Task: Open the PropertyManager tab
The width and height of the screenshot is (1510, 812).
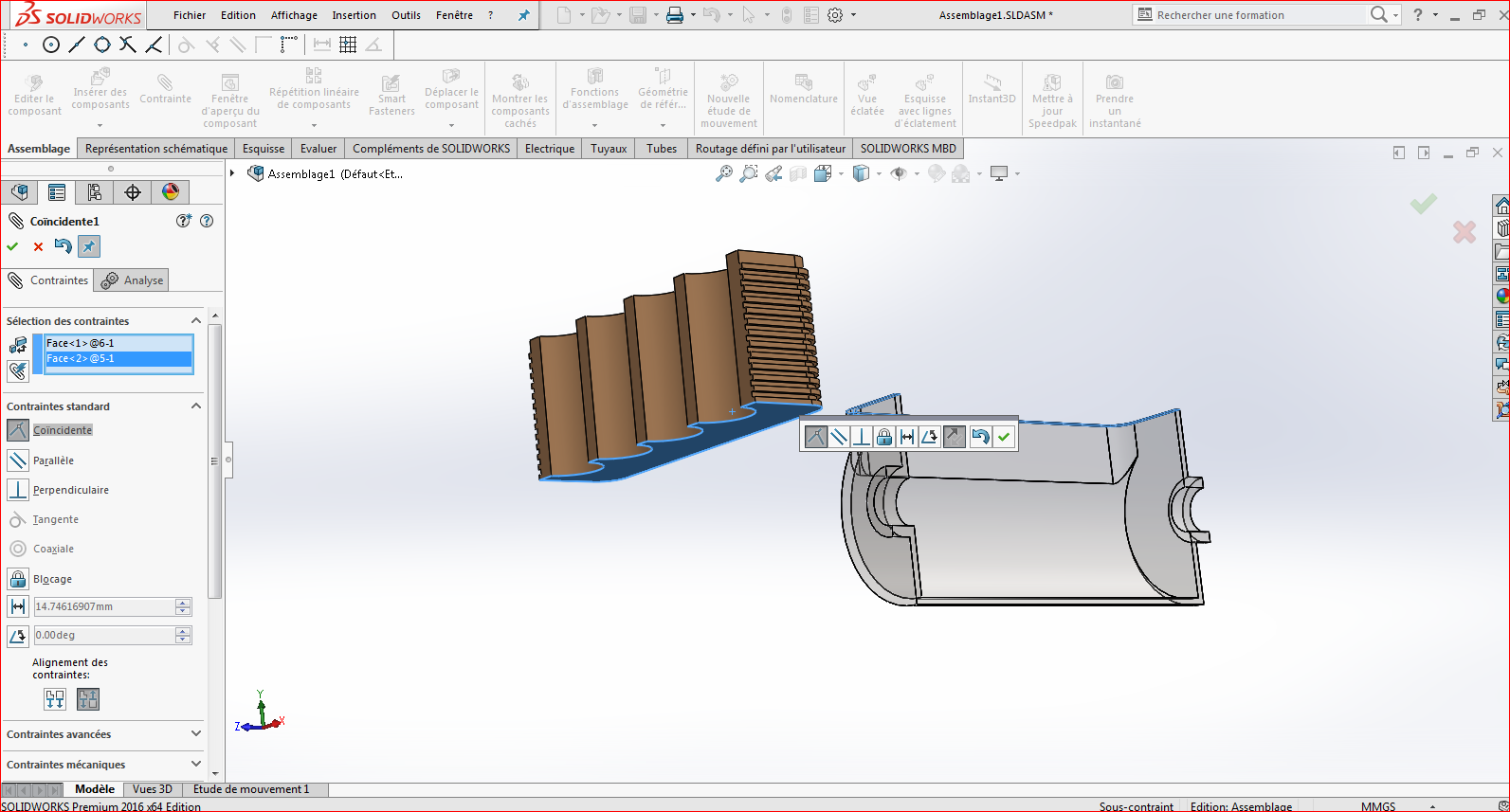Action: point(57,192)
